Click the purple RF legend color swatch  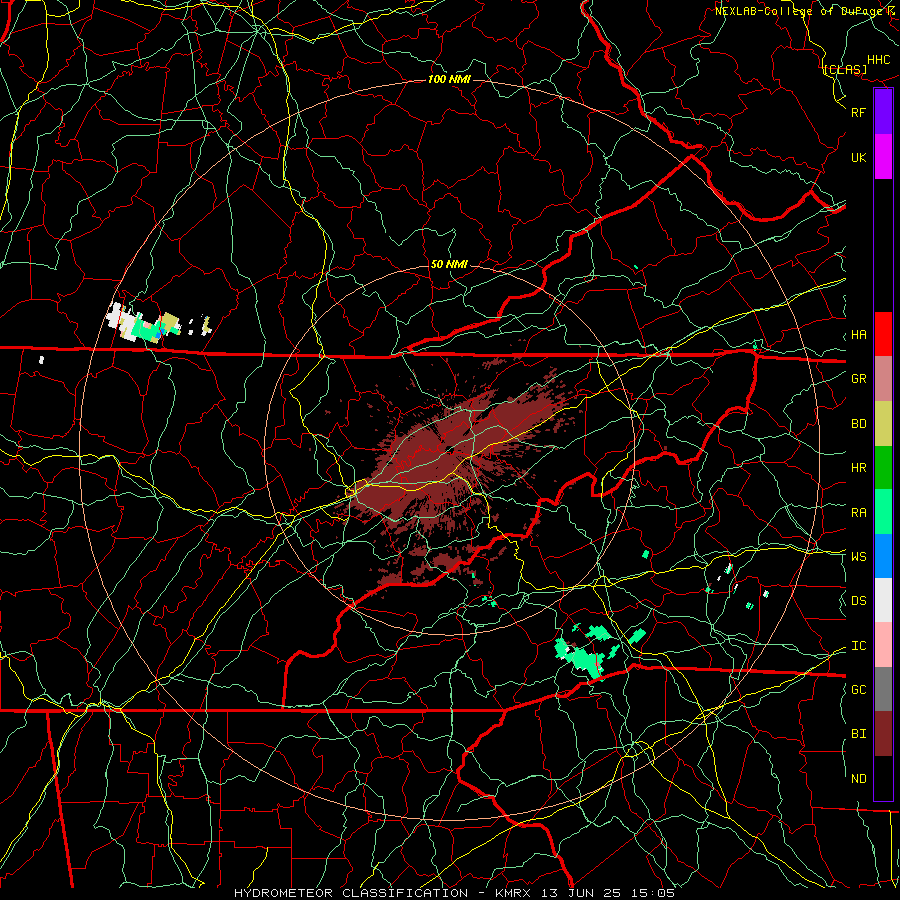(883, 112)
